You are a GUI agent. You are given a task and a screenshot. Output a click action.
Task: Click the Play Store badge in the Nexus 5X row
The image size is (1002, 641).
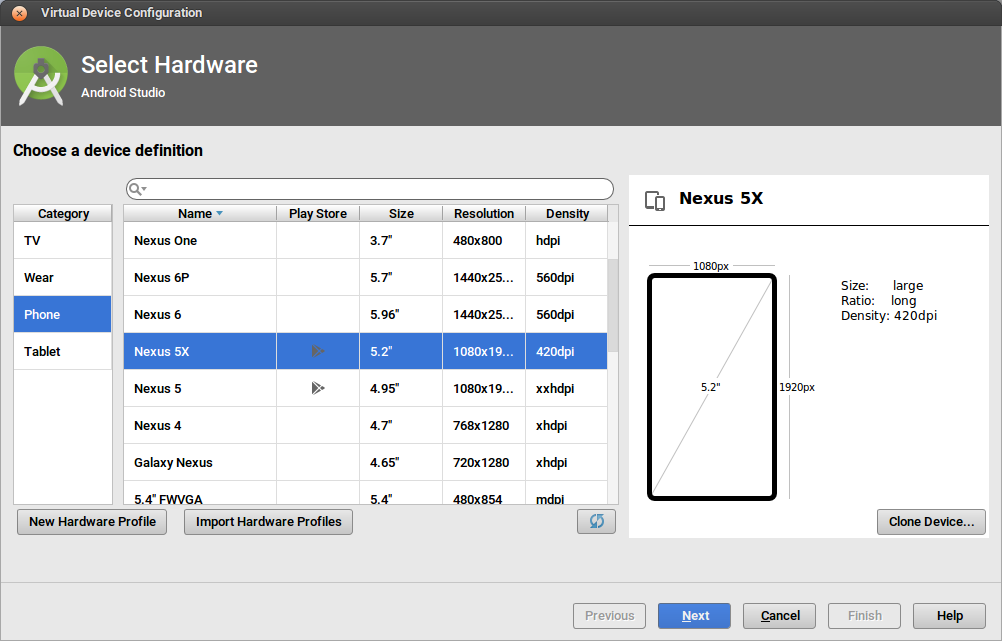point(317,351)
